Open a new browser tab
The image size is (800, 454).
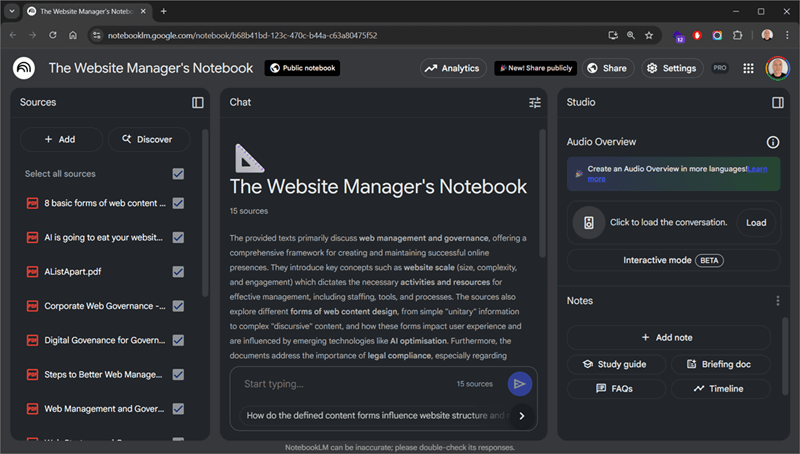[163, 11]
